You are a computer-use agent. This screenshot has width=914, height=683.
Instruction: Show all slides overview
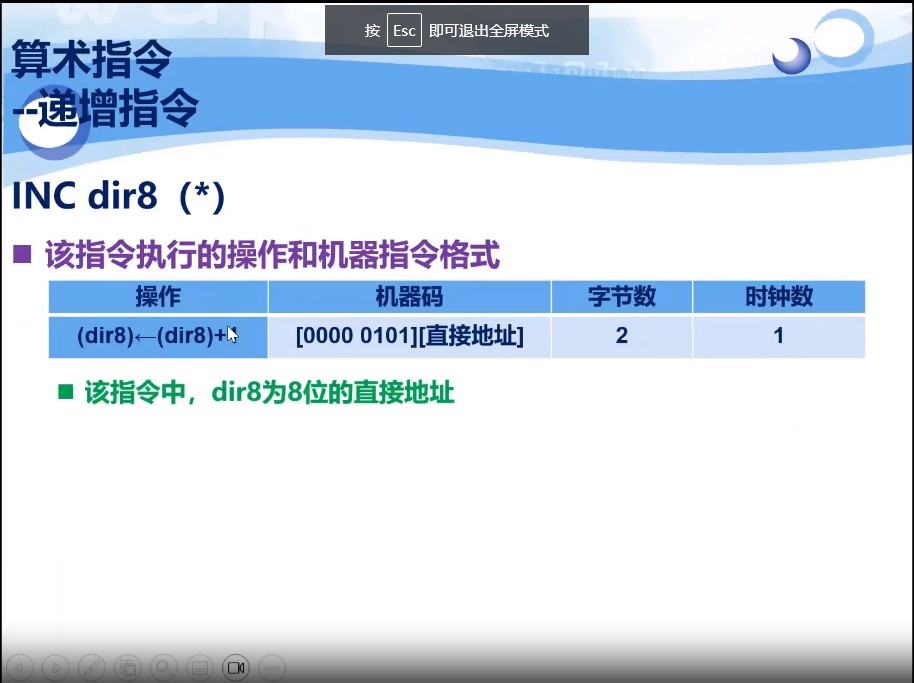[128, 667]
